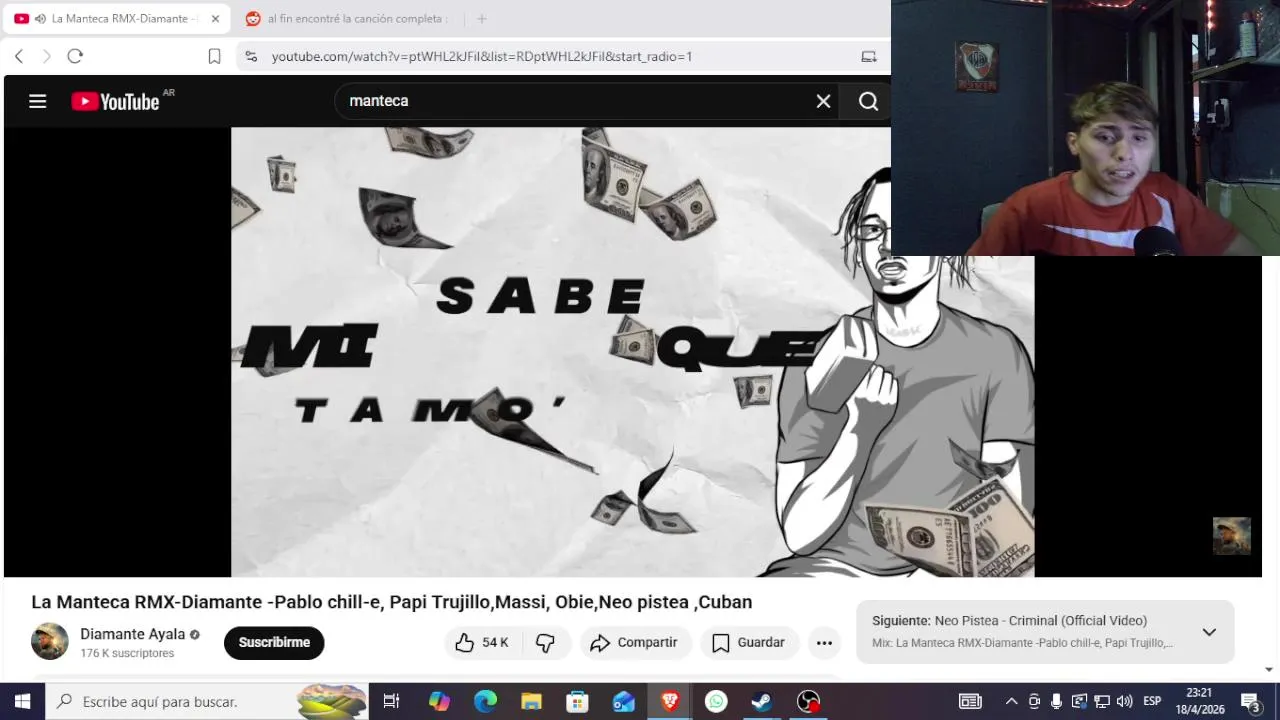Image resolution: width=1280 pixels, height=720 pixels.
Task: Open Windows Start menu
Action: pos(22,701)
